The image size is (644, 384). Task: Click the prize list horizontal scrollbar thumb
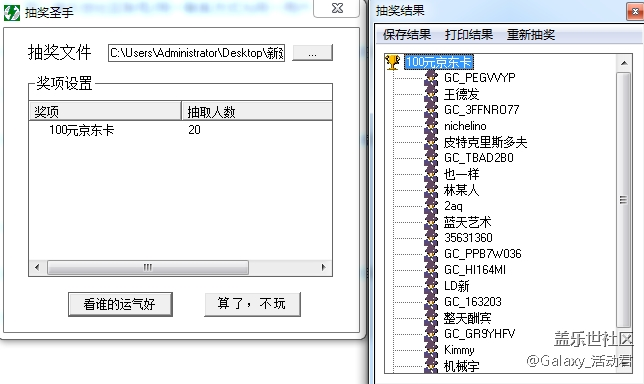tap(148, 267)
